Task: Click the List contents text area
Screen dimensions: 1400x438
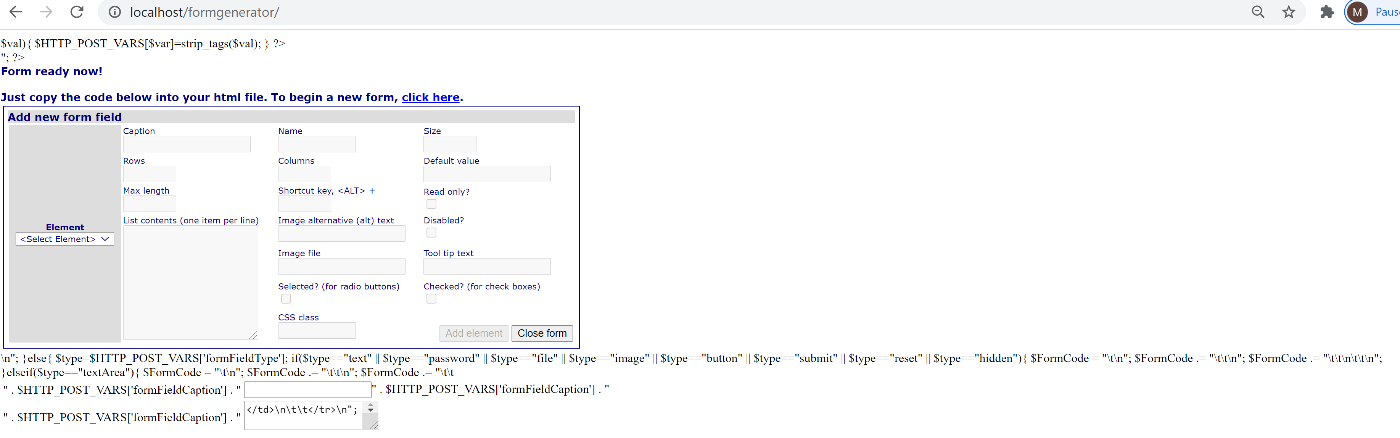Action: [190, 283]
